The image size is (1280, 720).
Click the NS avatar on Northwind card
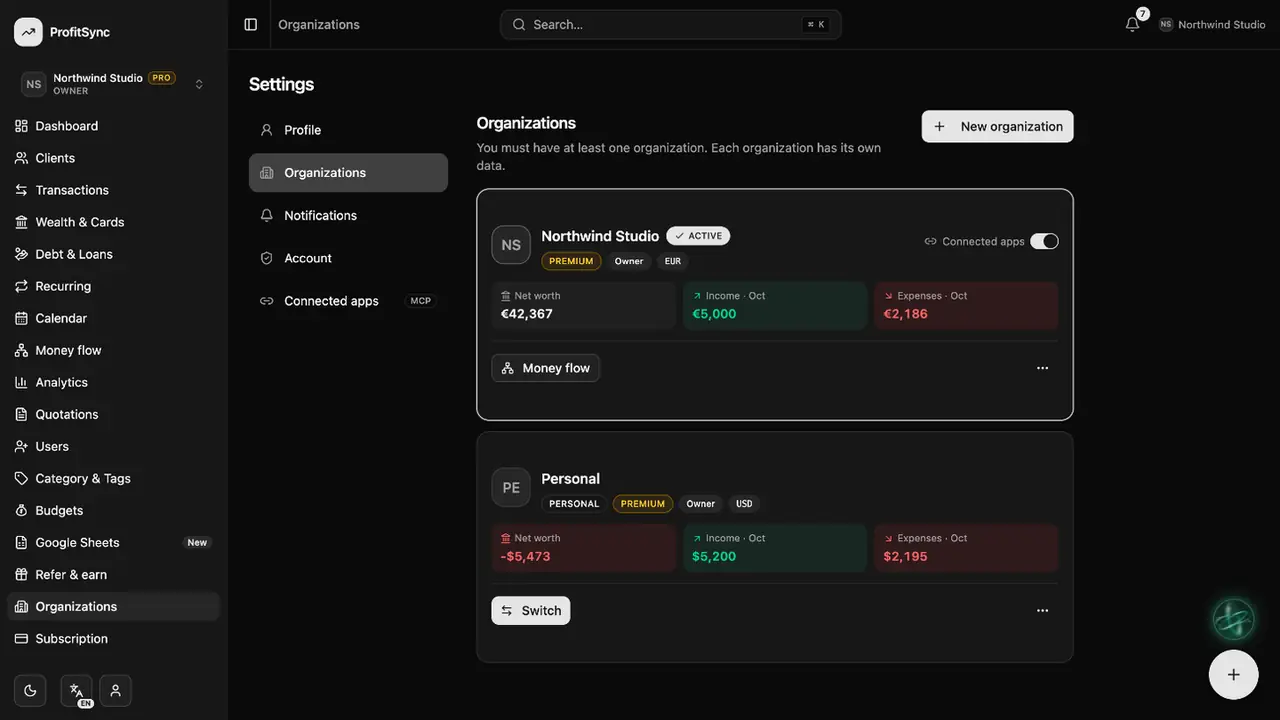511,245
